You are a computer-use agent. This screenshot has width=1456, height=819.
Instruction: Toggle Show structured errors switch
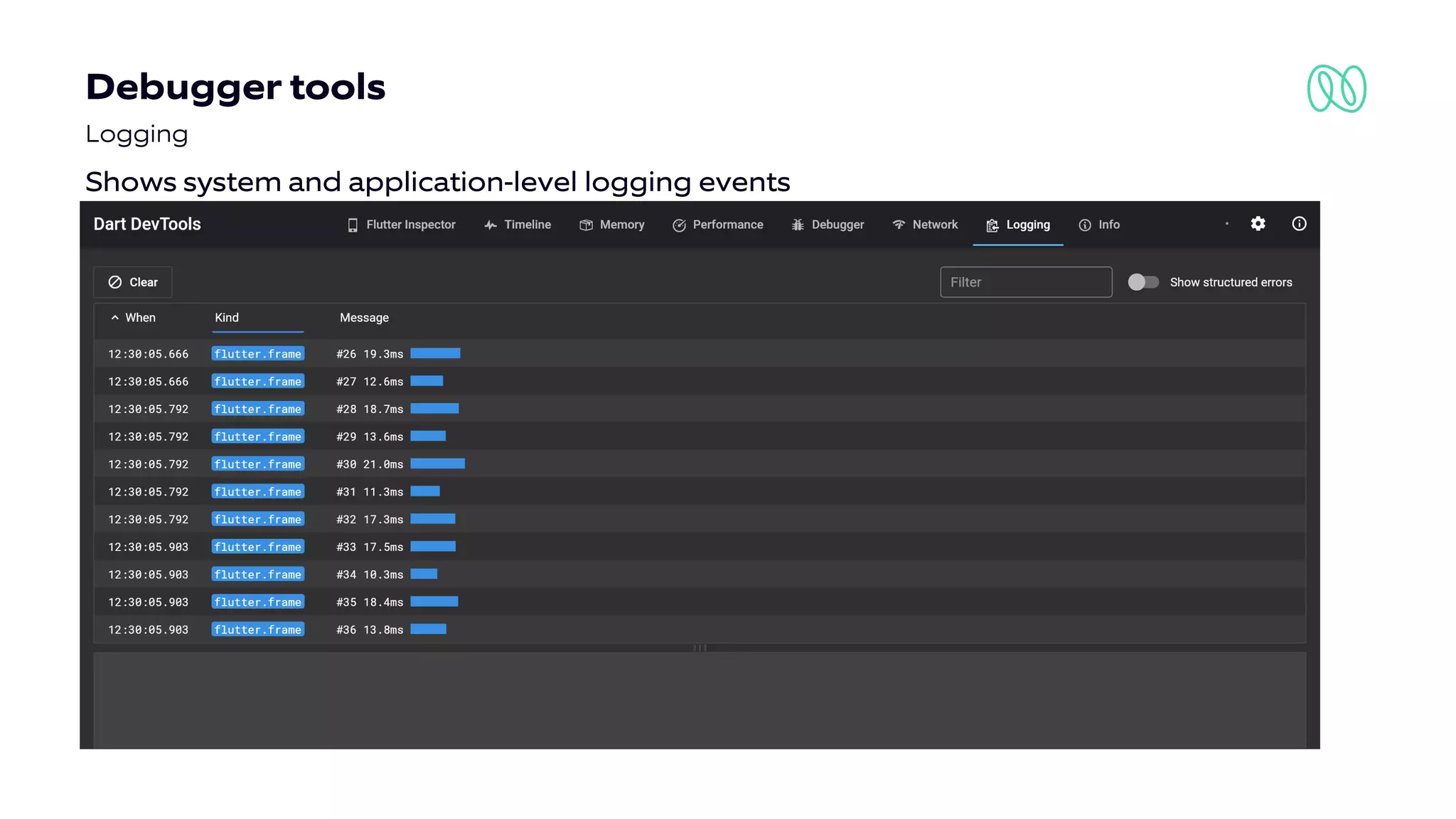point(1143,282)
